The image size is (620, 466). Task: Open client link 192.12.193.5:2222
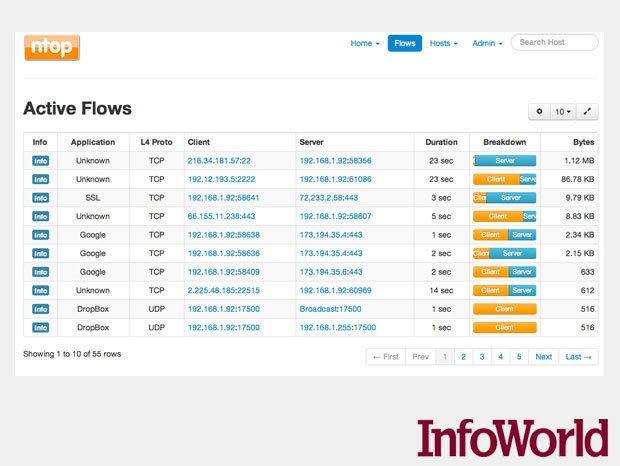[221, 179]
